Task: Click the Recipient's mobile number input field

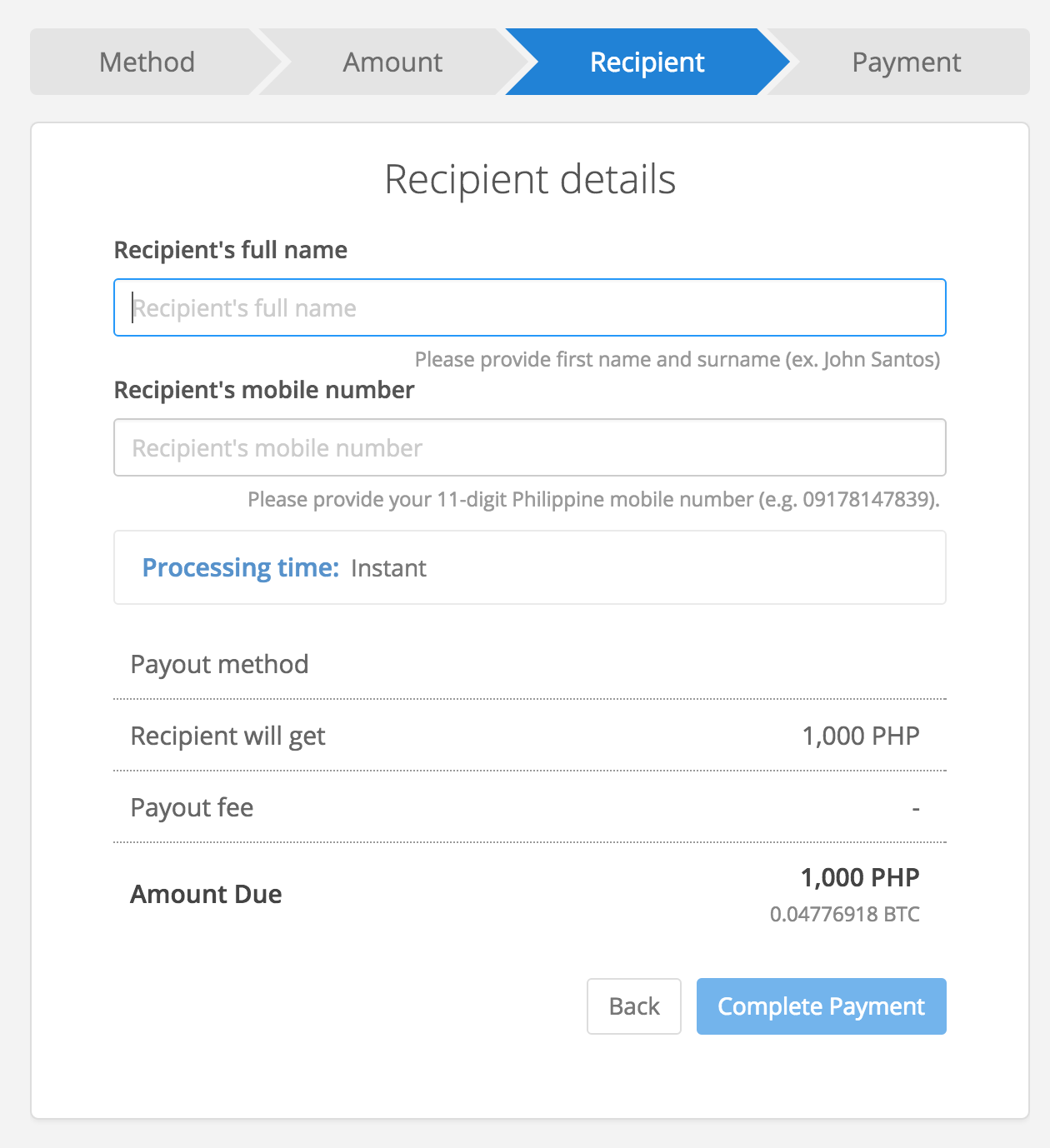Action: (530, 448)
